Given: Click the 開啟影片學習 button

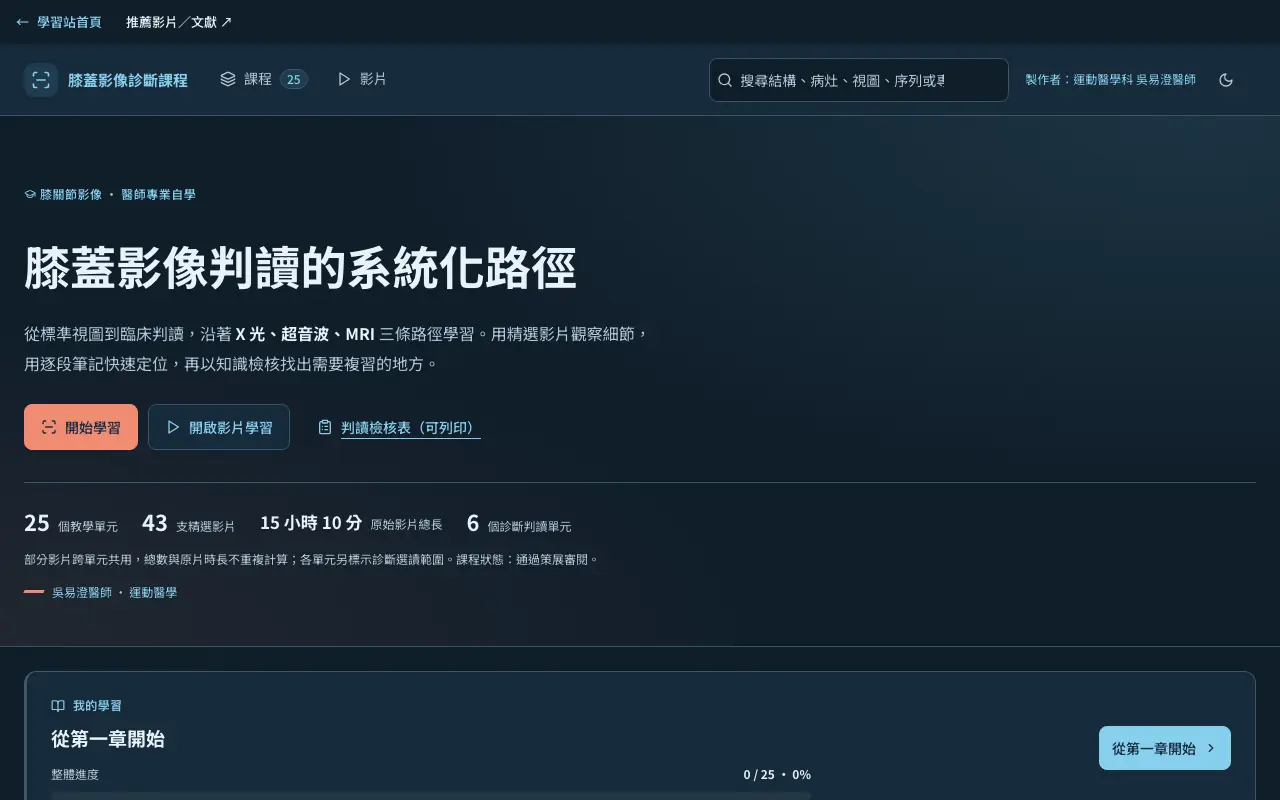Looking at the screenshot, I should pos(219,427).
